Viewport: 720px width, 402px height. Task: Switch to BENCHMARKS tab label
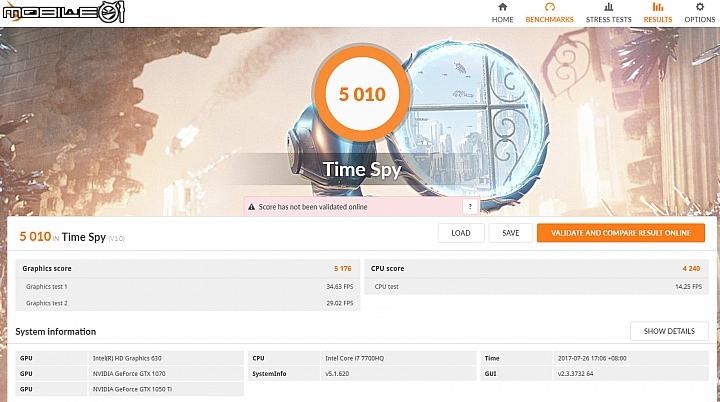pos(549,19)
